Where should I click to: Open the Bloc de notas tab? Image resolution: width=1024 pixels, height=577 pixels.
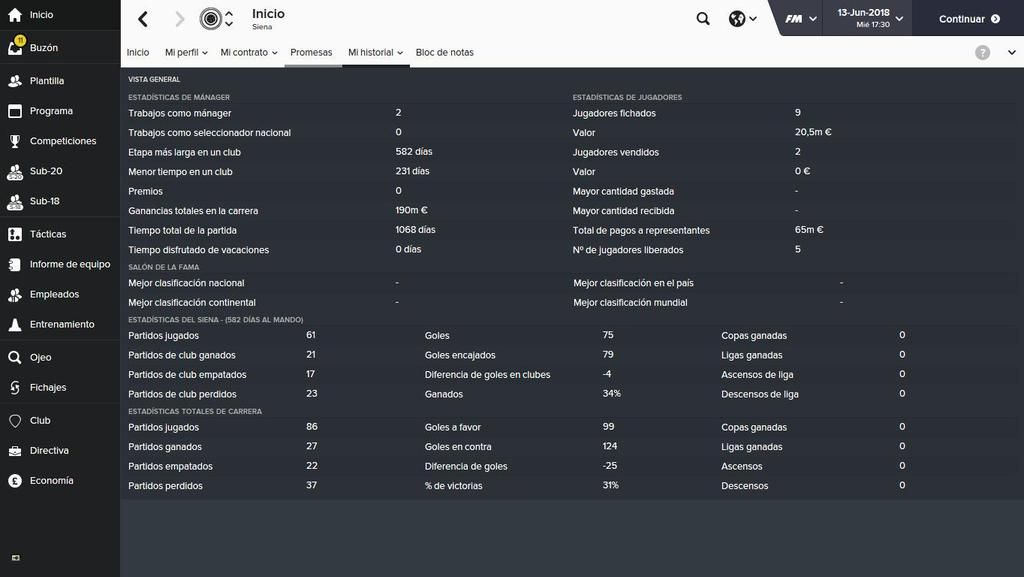coord(445,52)
